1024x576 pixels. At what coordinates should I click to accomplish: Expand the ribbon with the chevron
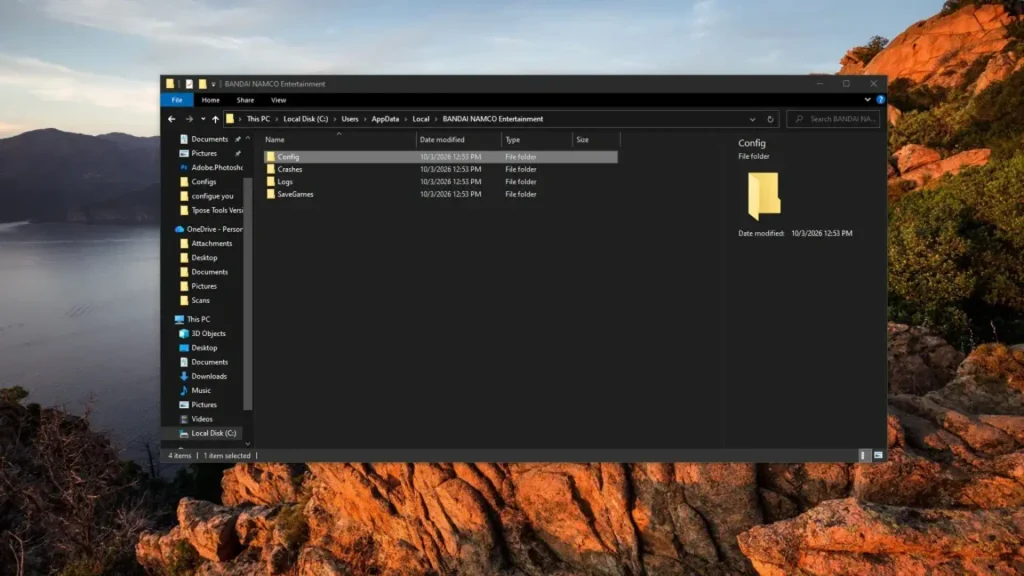pyautogui.click(x=867, y=100)
